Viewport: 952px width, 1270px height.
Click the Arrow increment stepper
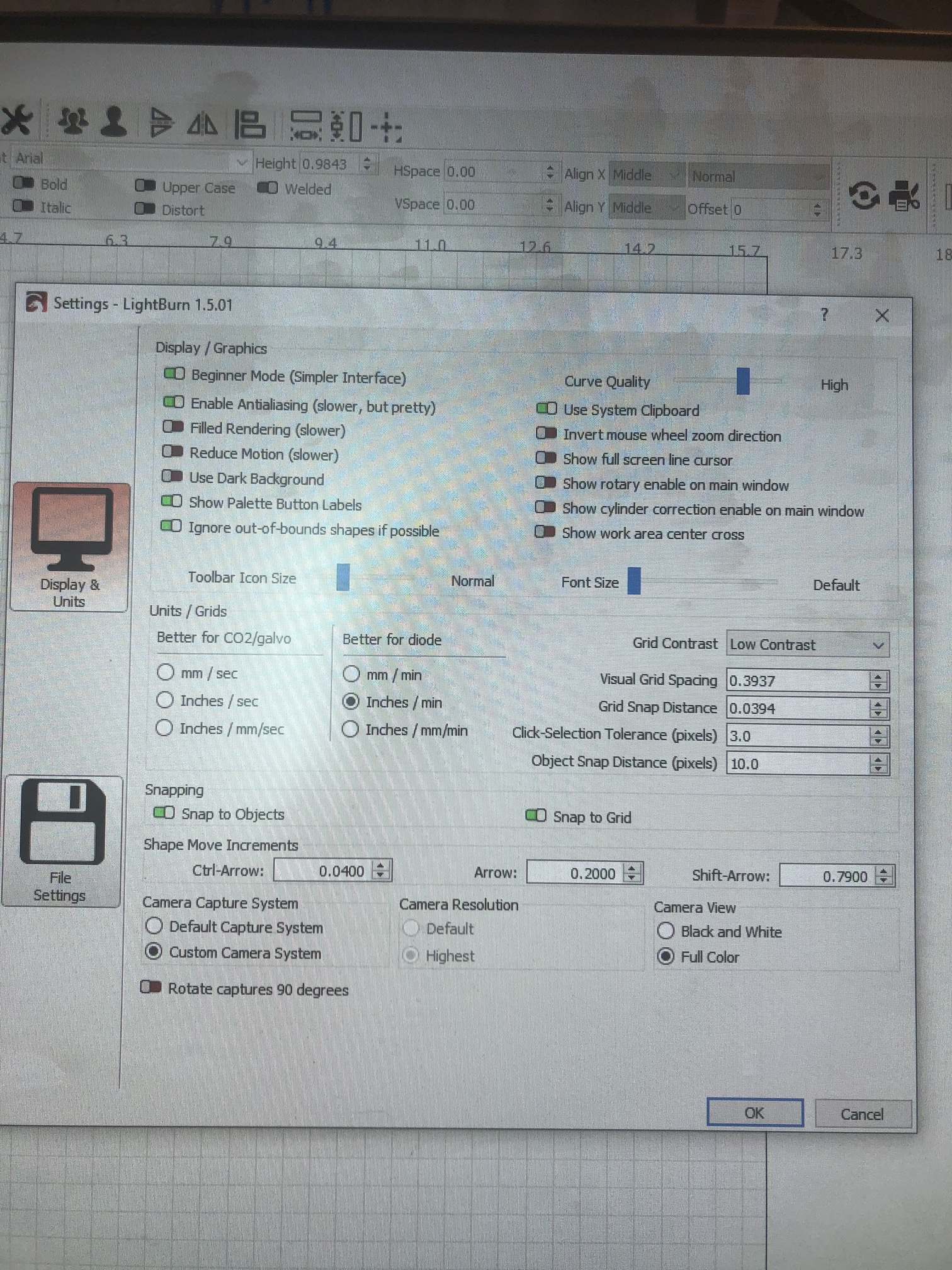(x=633, y=873)
